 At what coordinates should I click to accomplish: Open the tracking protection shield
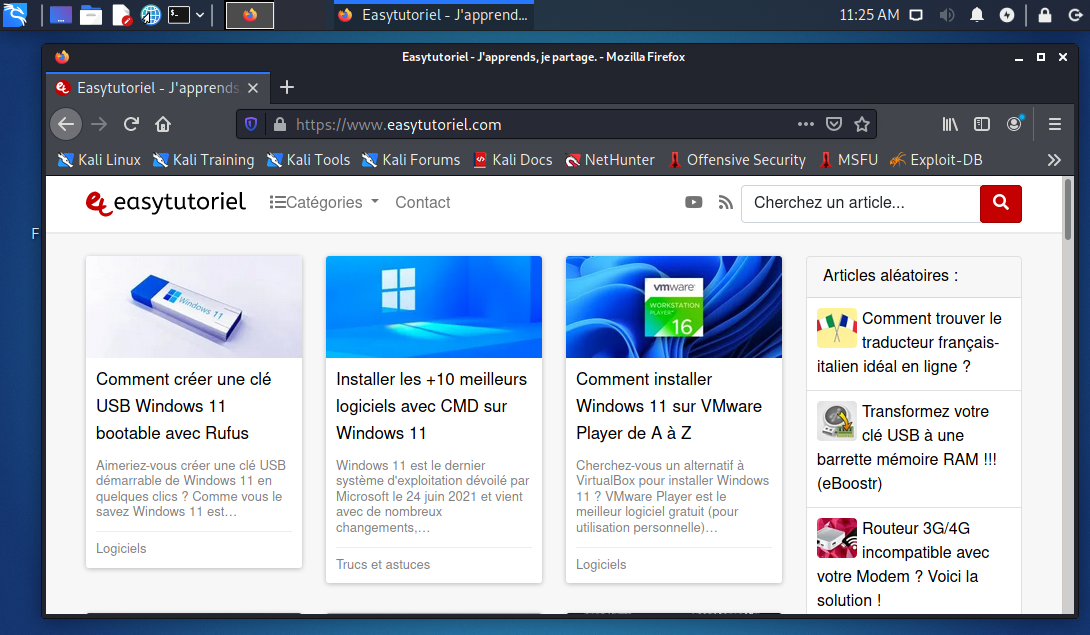point(251,124)
